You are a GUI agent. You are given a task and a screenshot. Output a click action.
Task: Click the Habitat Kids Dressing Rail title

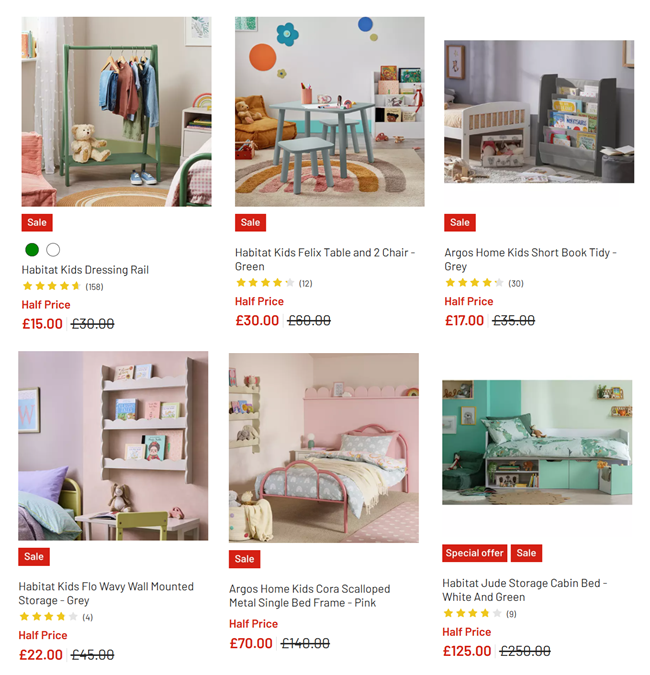click(85, 270)
